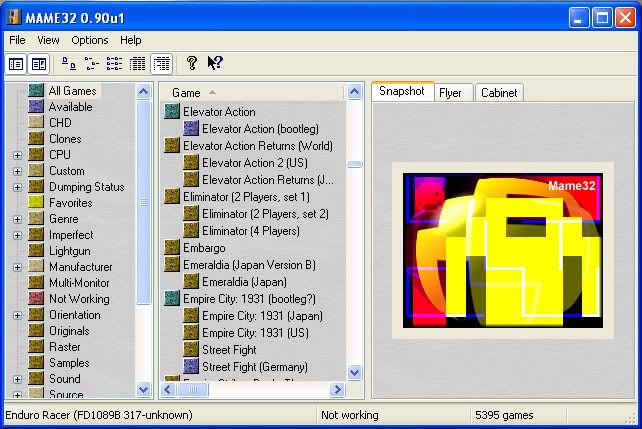
Task: Switch to large icons view
Action: [x=68, y=63]
